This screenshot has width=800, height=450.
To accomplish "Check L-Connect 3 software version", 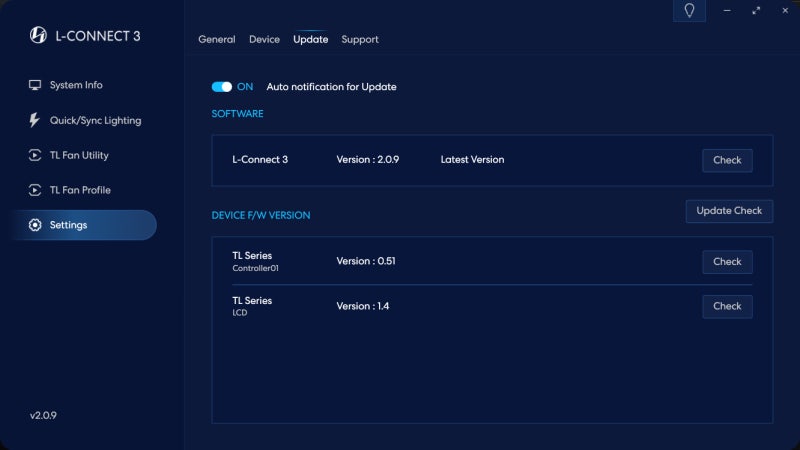I will pyautogui.click(x=727, y=160).
